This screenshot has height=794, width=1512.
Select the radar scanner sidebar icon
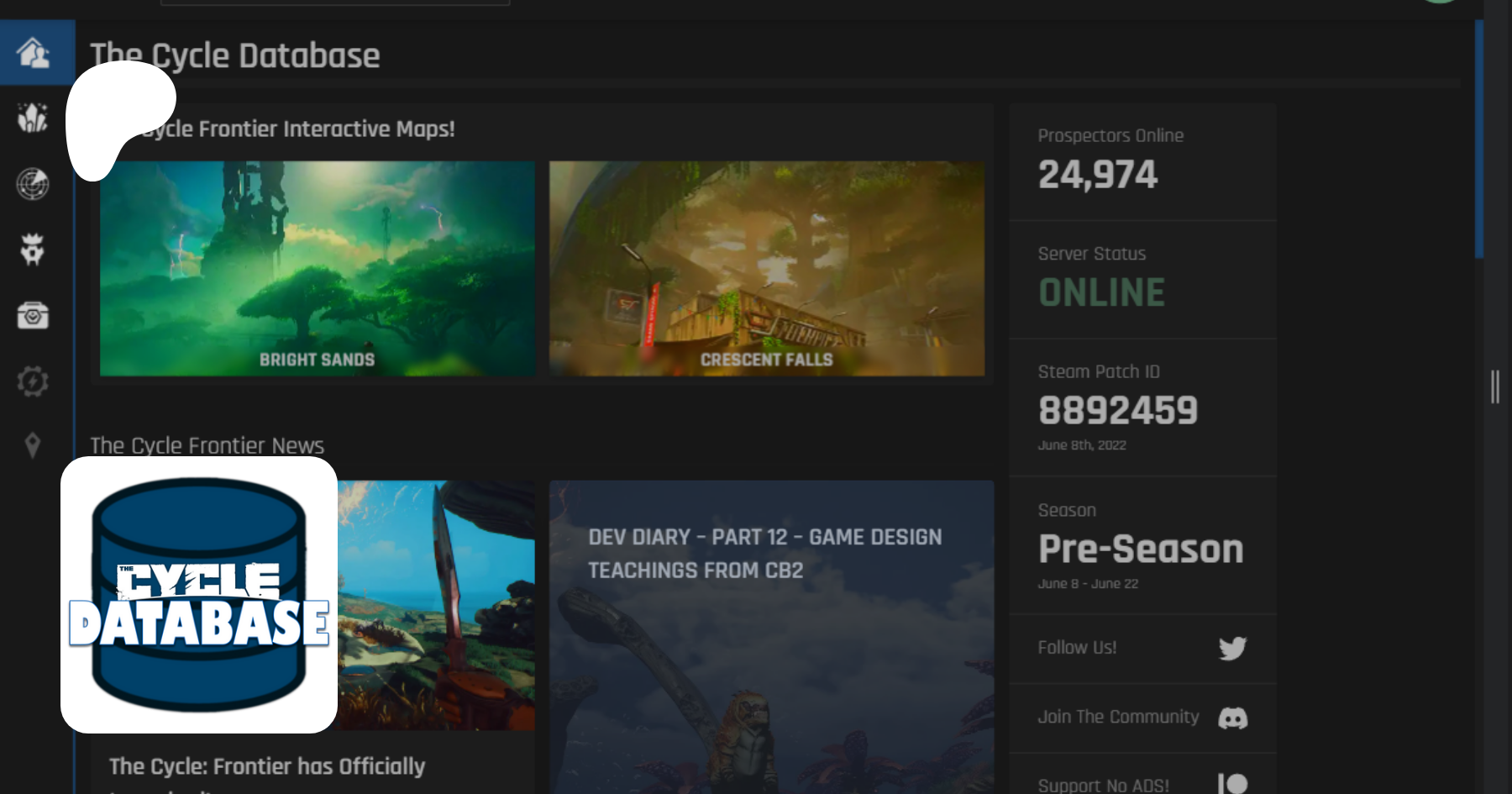(33, 184)
